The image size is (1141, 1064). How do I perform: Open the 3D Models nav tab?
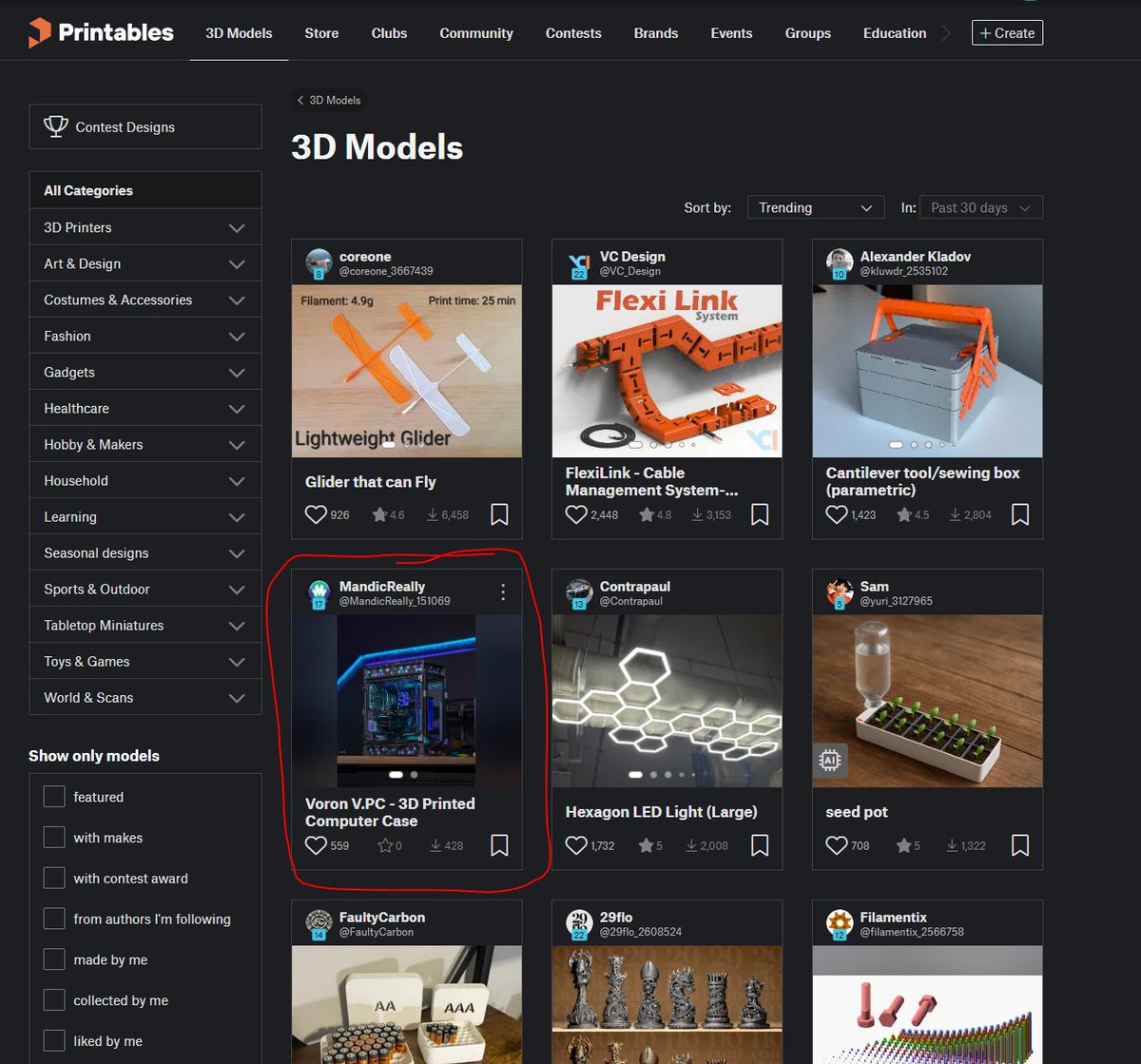click(x=239, y=33)
